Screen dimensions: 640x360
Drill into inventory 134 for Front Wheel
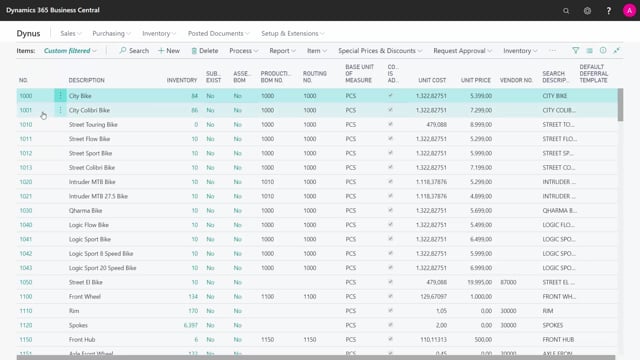pos(193,296)
